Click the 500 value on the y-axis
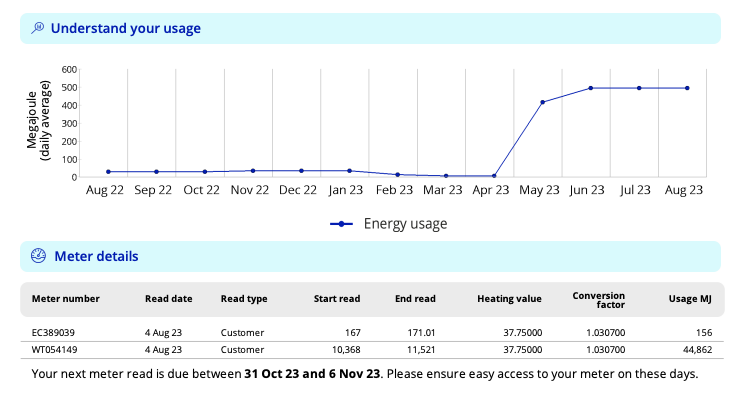The image size is (739, 396). (69, 88)
